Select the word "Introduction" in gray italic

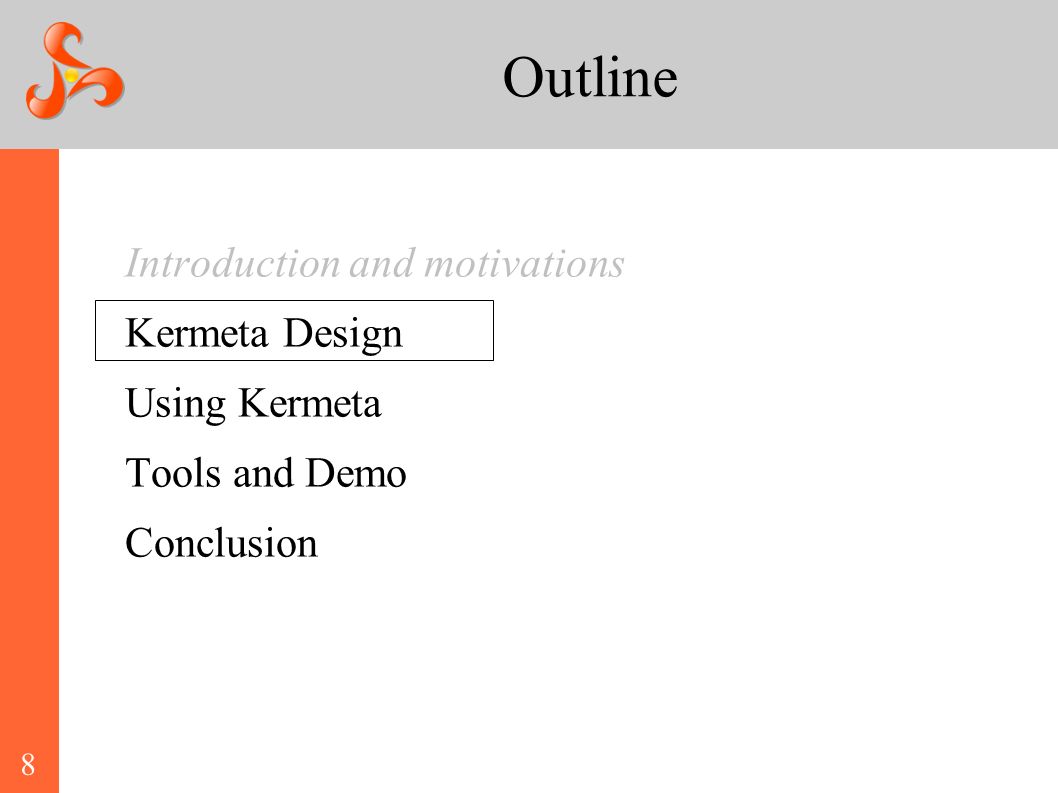click(233, 263)
